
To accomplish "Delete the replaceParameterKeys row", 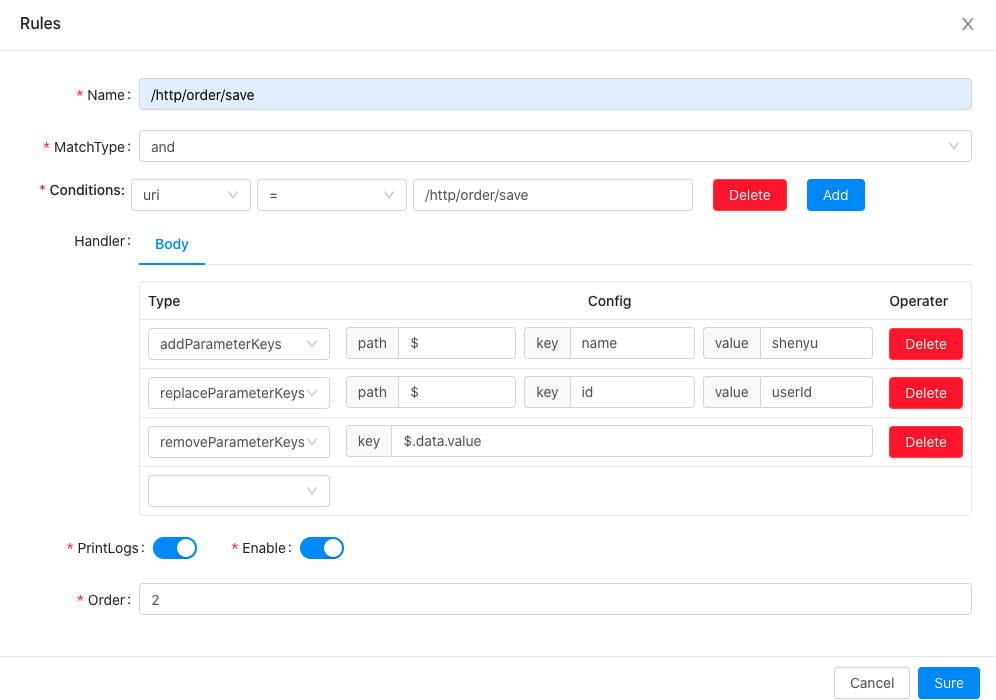I will pos(925,392).
